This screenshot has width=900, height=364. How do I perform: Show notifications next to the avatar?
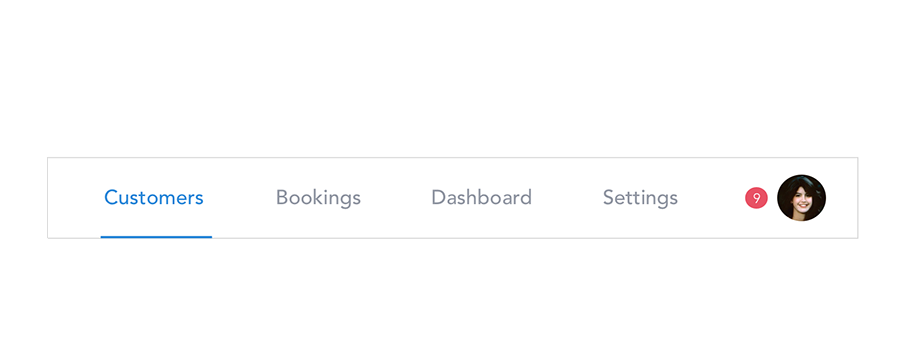pyautogui.click(x=756, y=198)
